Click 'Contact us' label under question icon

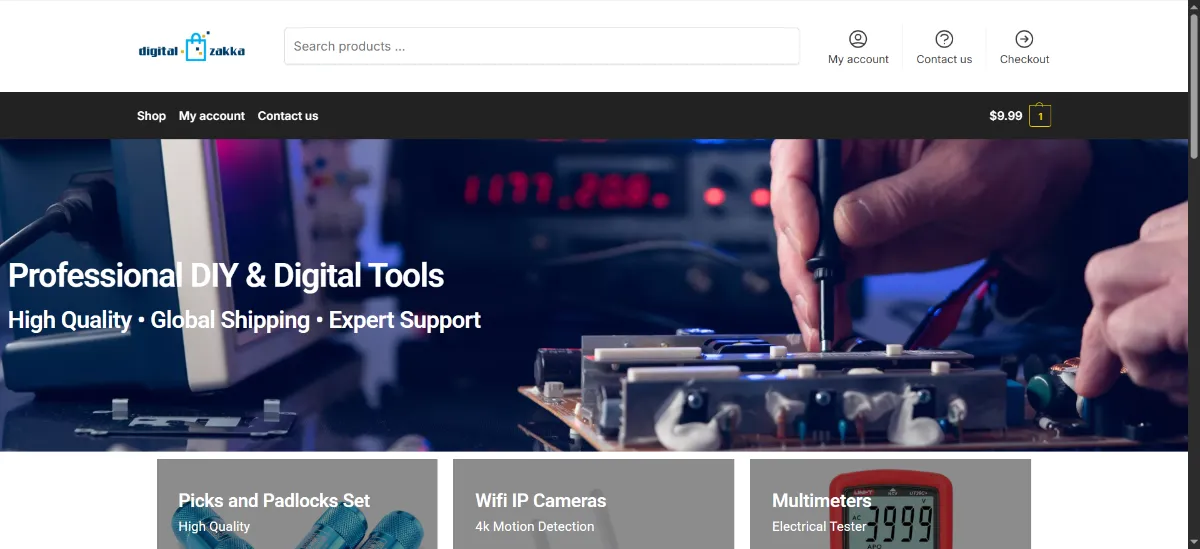coord(944,59)
